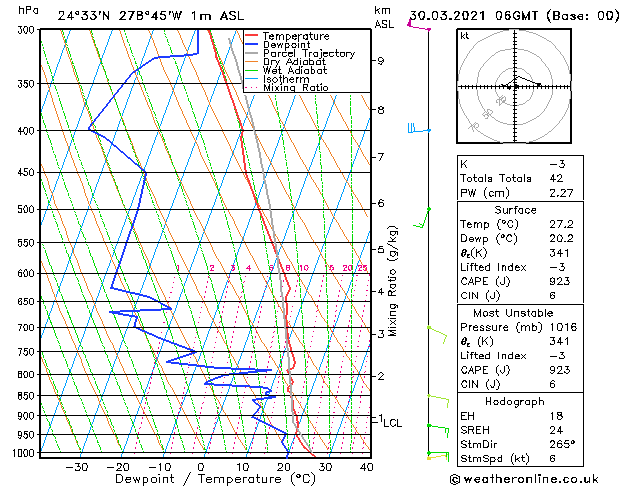Select the 'Dry Adiabat' legend label
Viewport: 629px width, 486px height.
pos(294,62)
